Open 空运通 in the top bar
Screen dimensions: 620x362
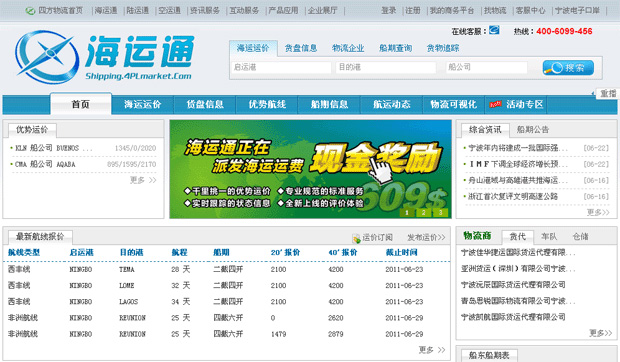click(170, 11)
